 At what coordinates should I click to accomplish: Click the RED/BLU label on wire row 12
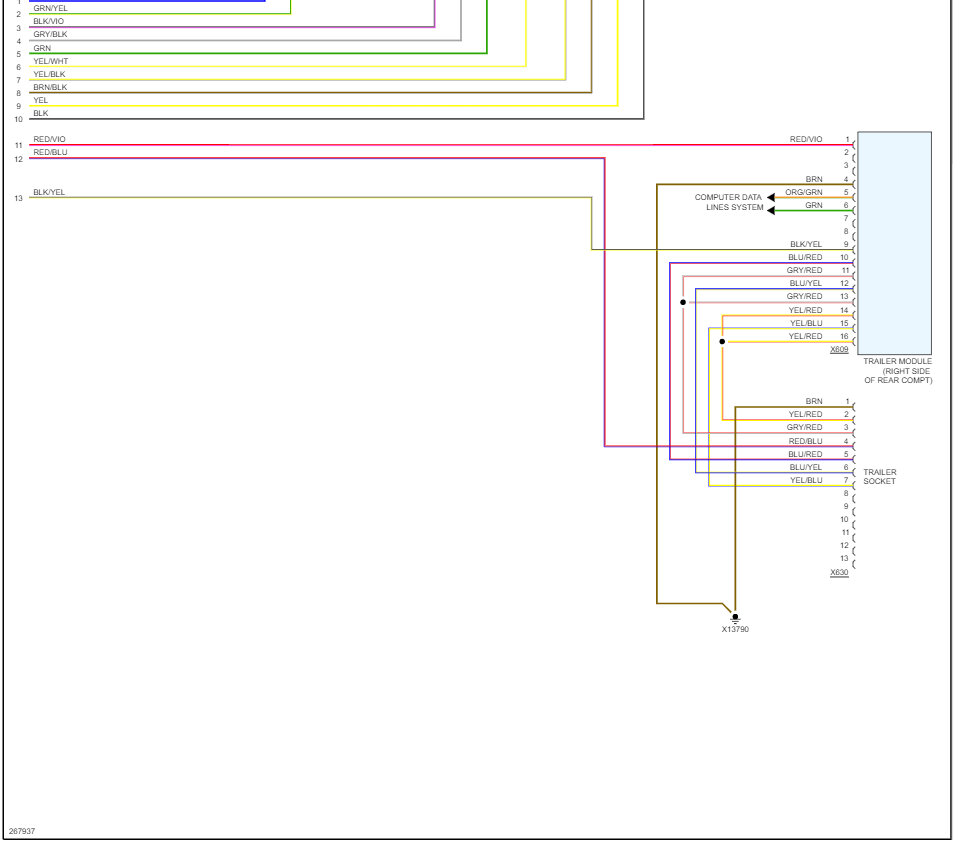pyautogui.click(x=50, y=152)
